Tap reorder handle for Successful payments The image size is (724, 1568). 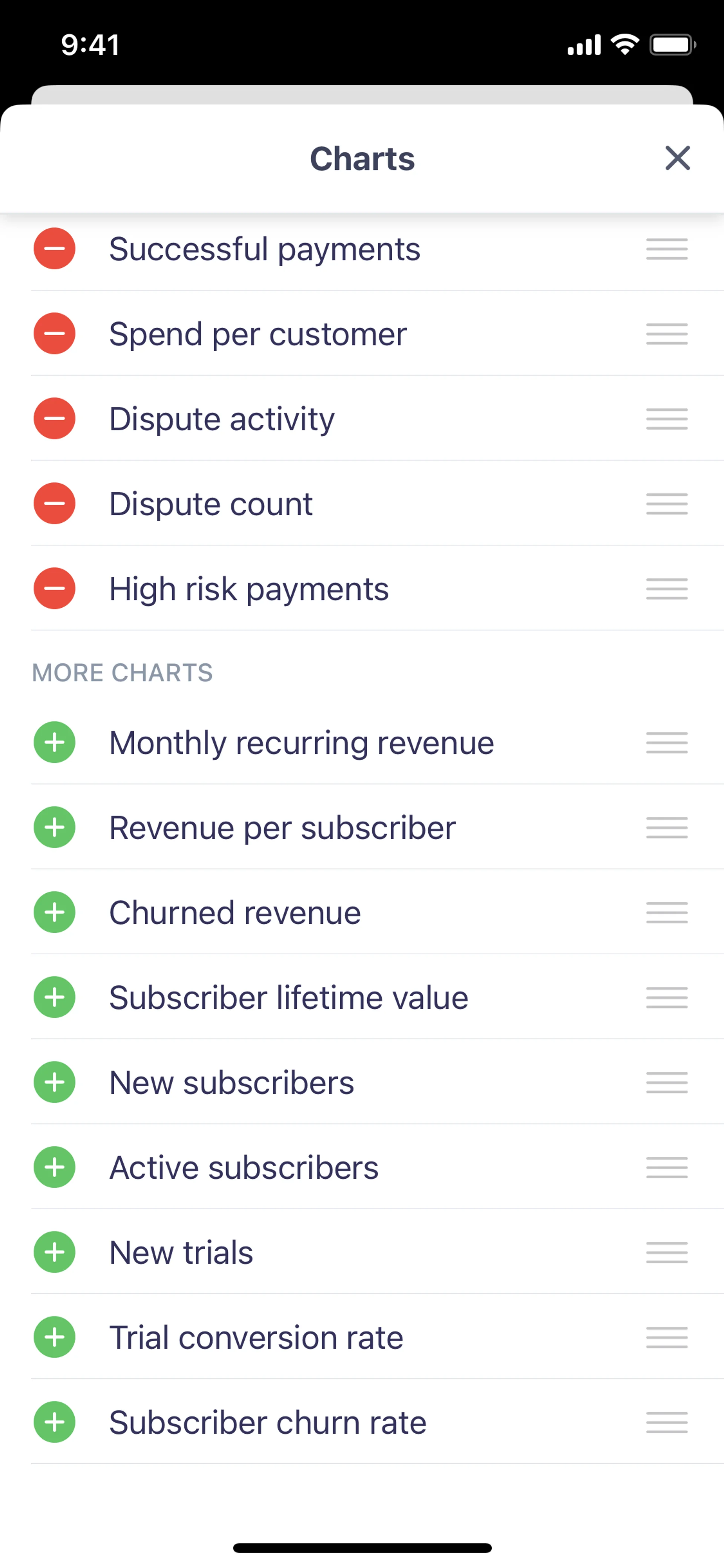point(667,249)
